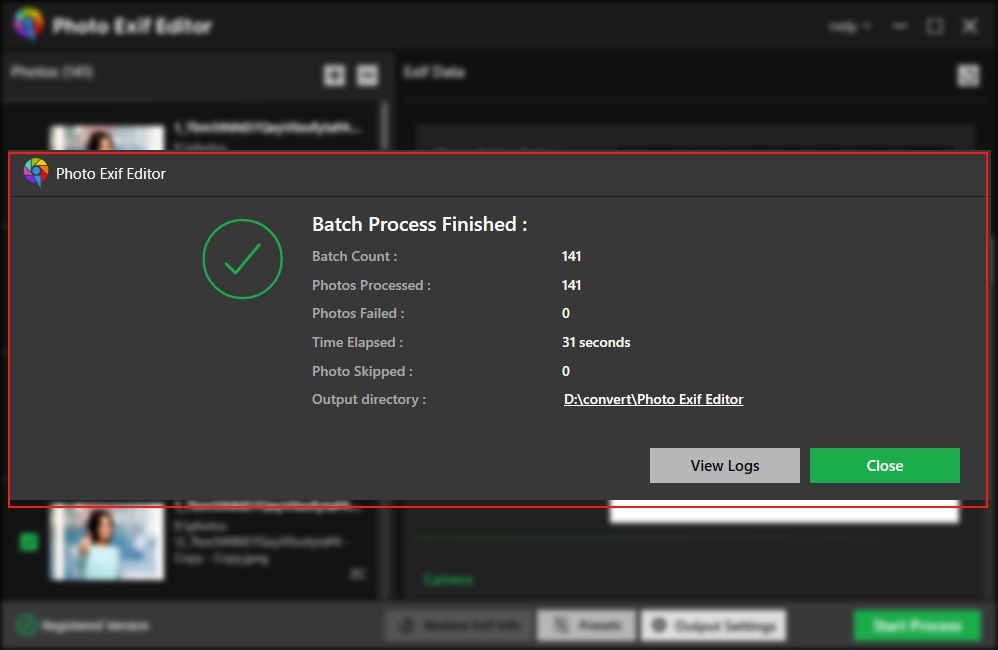Viewport: 998px width, 650px height.
Task: Click the 'Output directory :' label
Action: click(x=369, y=399)
